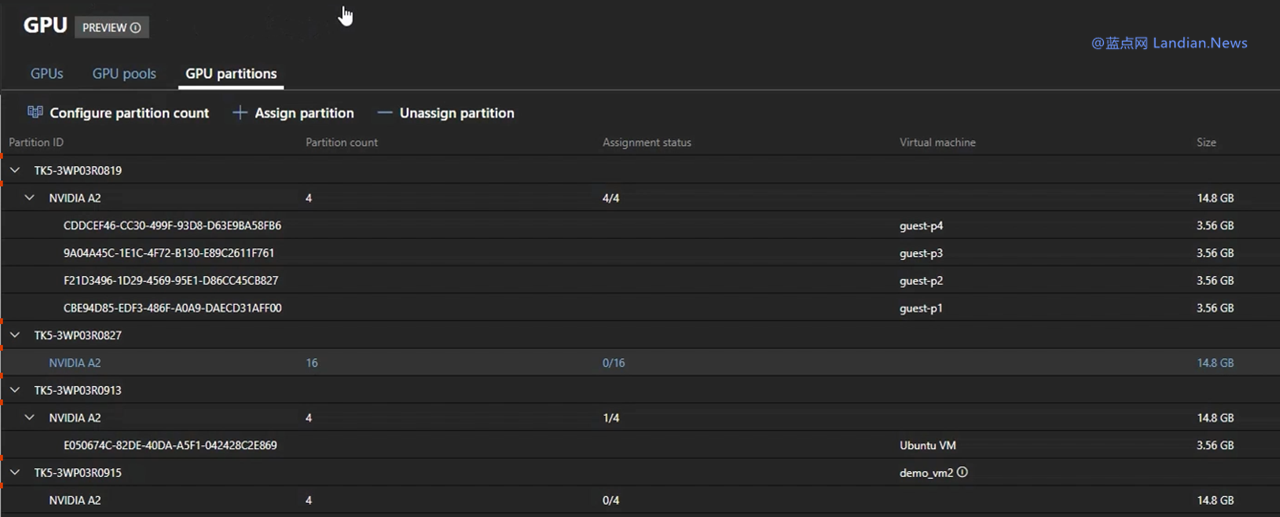Select partition CBE94D85-EDF3-486F-A0A9-DAECD31AFF00
The width and height of the screenshot is (1280, 517).
(x=172, y=308)
